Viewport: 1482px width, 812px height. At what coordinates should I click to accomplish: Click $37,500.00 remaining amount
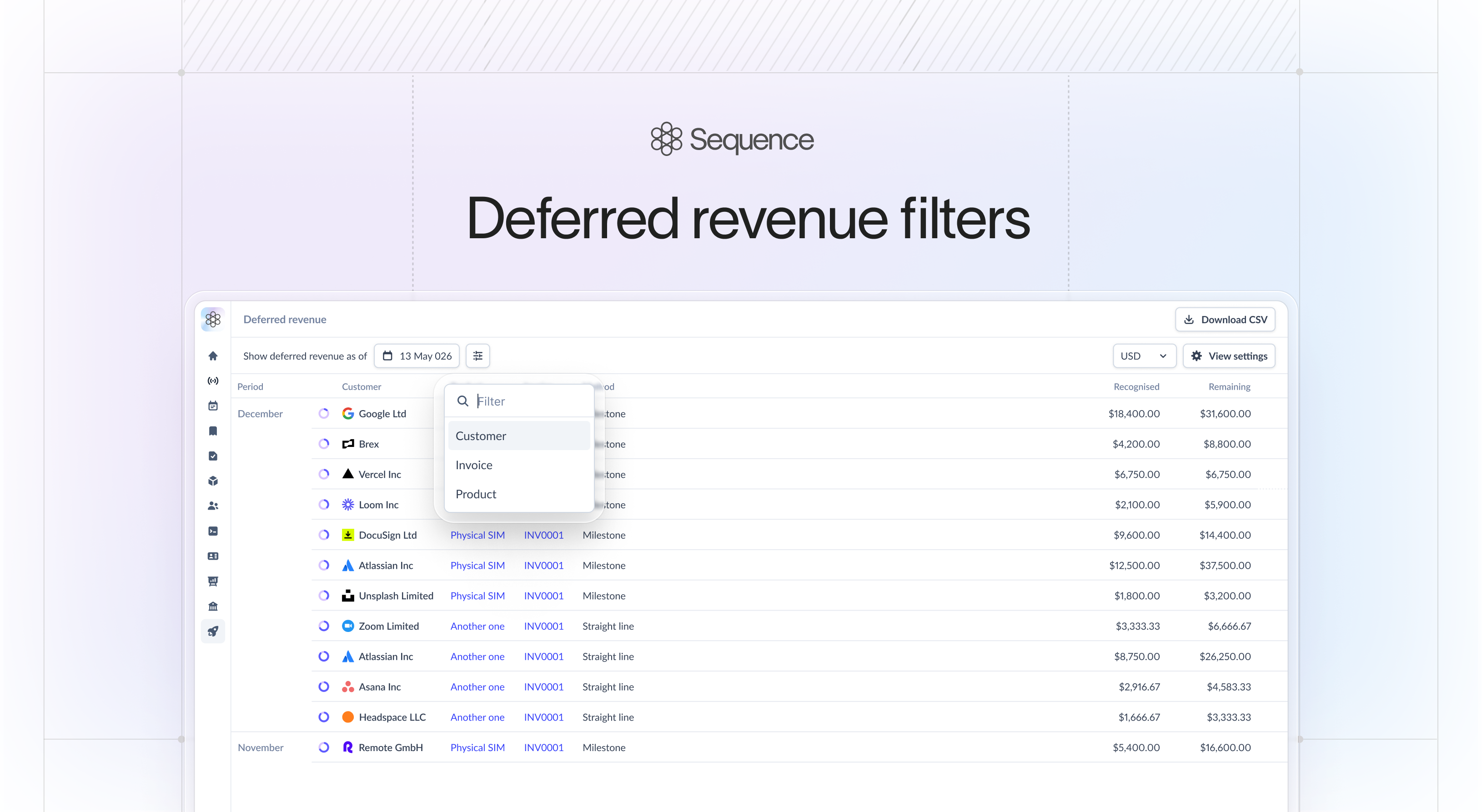click(1226, 565)
